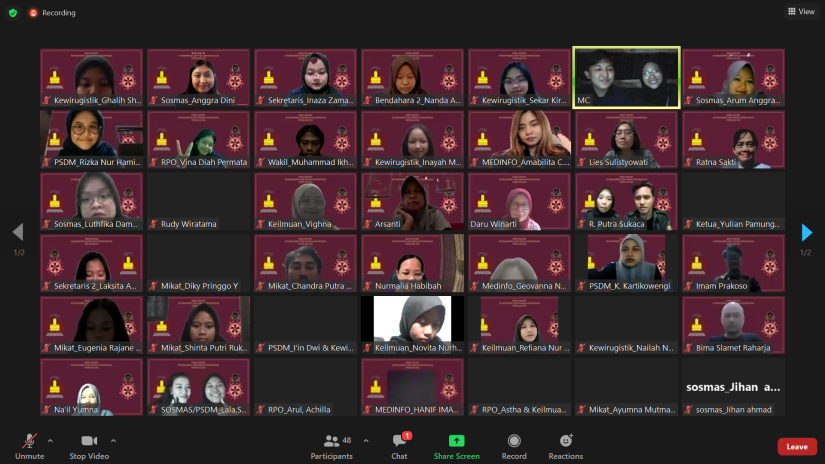
Task: Open audio options arrow beside Unmute
Action: [52, 440]
